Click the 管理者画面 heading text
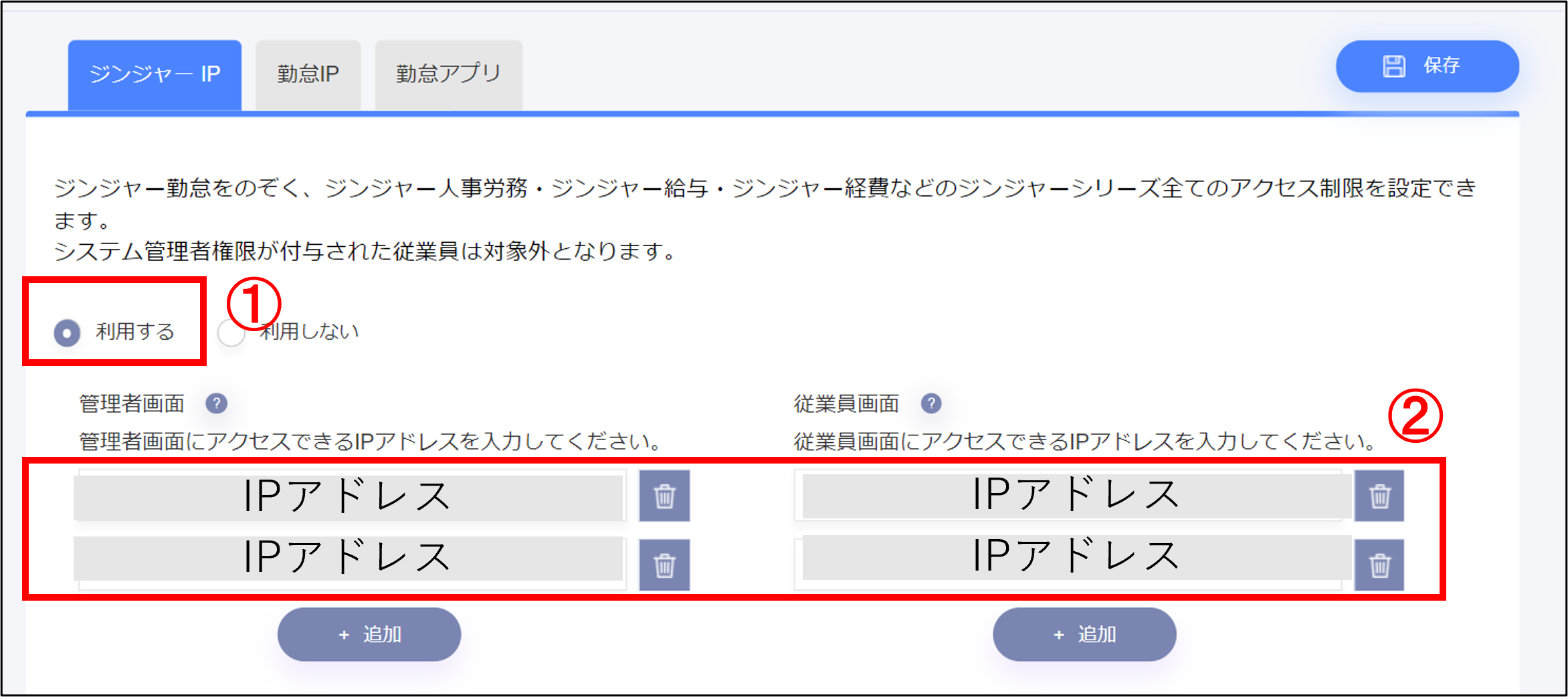1568x697 pixels. pyautogui.click(x=132, y=403)
